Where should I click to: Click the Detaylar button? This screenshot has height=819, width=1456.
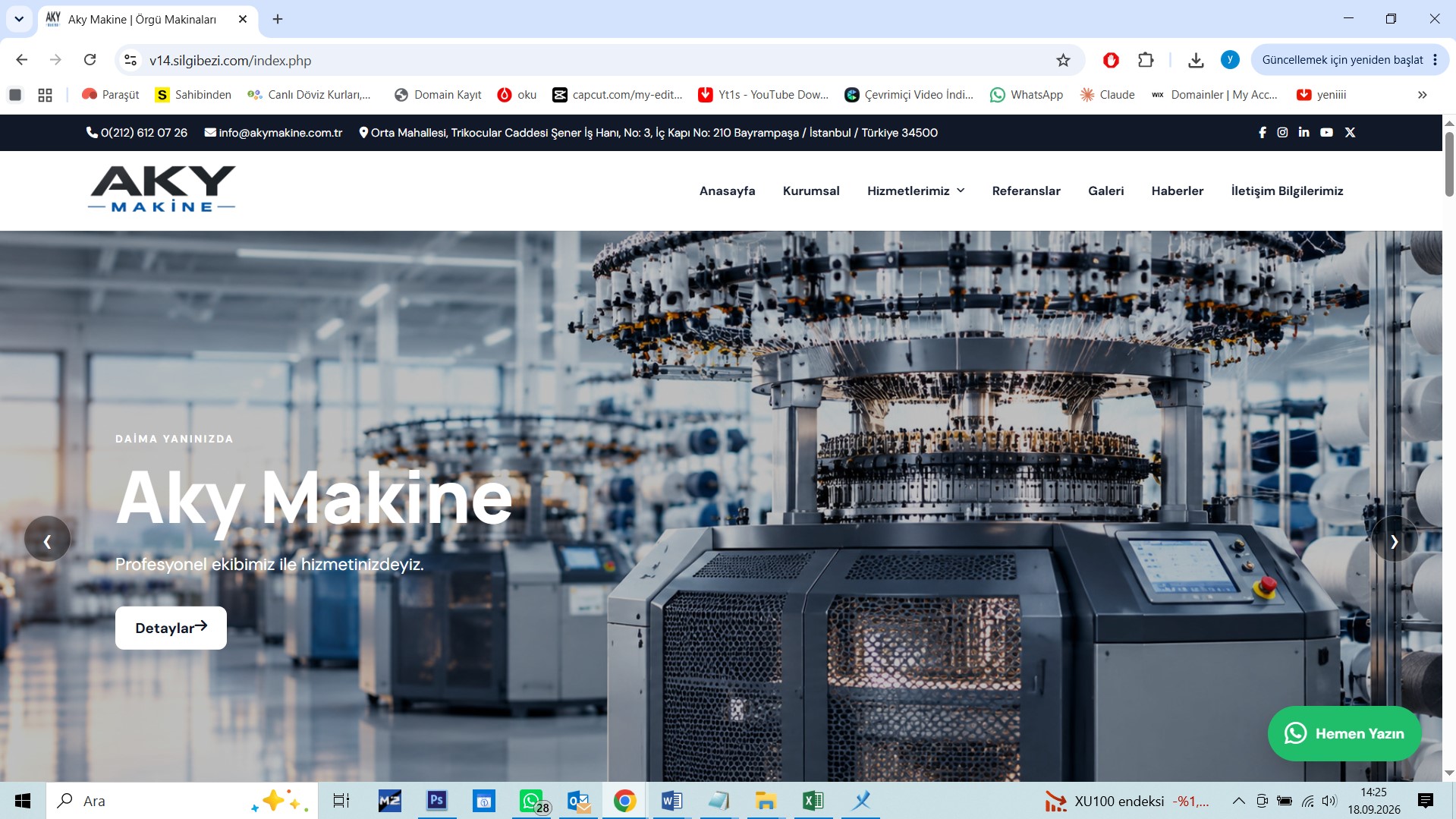(171, 628)
